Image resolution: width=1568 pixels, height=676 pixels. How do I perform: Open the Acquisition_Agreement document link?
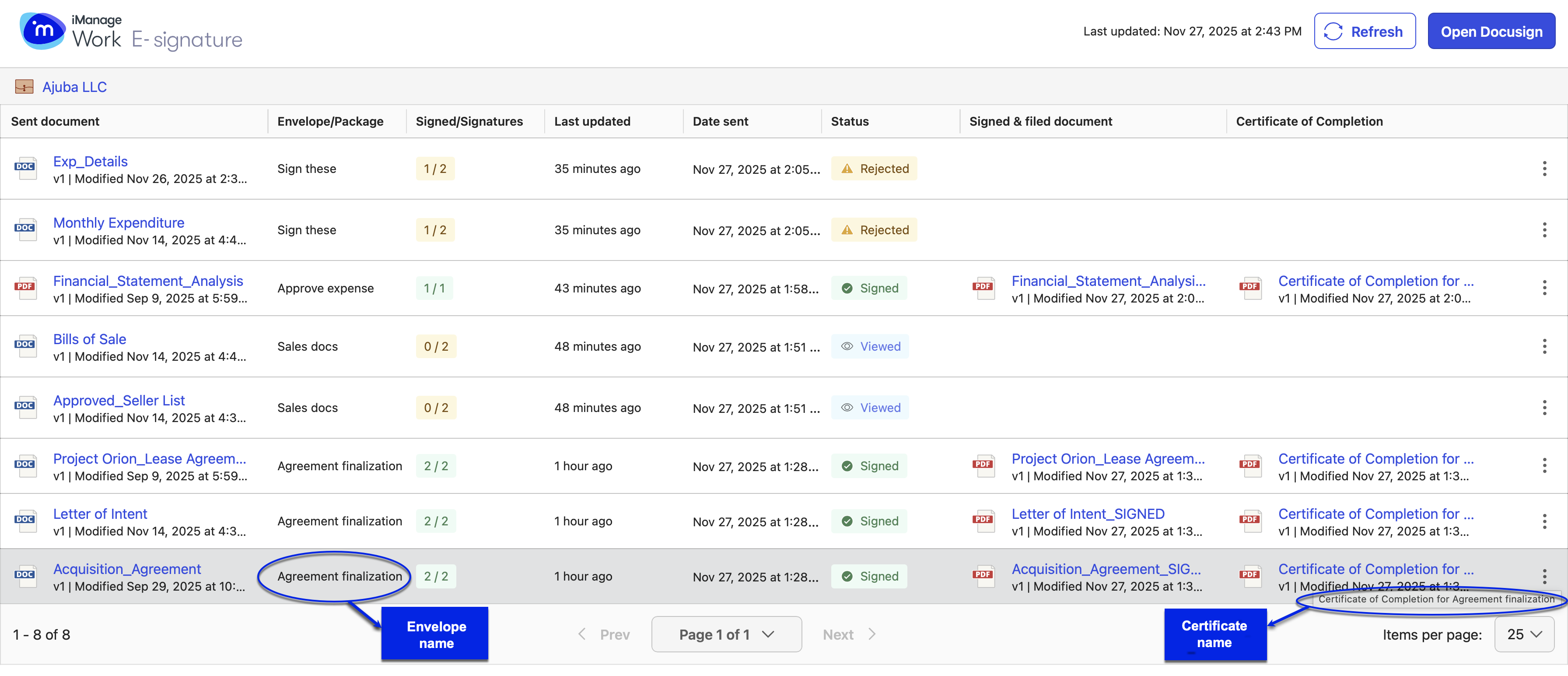[126, 569]
